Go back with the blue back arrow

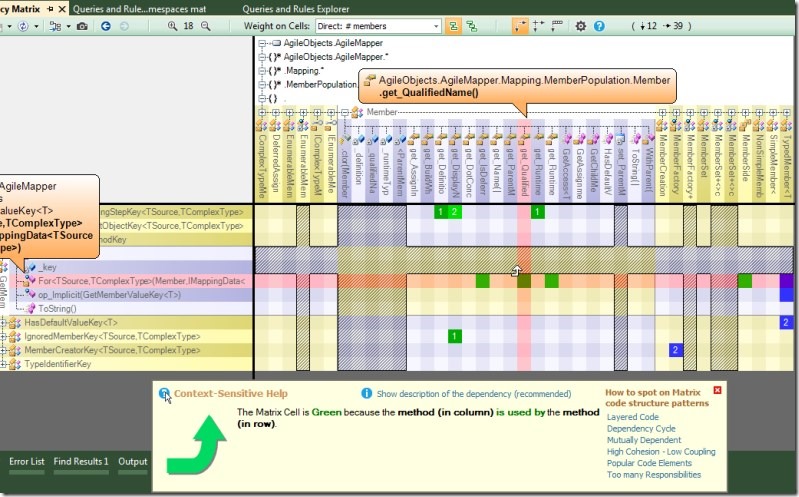pyautogui.click(x=105, y=26)
